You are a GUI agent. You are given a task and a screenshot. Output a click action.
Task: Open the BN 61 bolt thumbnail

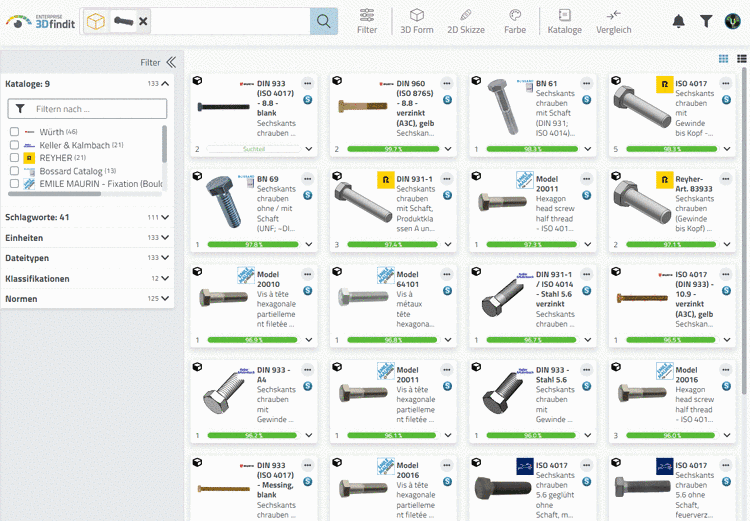tap(502, 107)
